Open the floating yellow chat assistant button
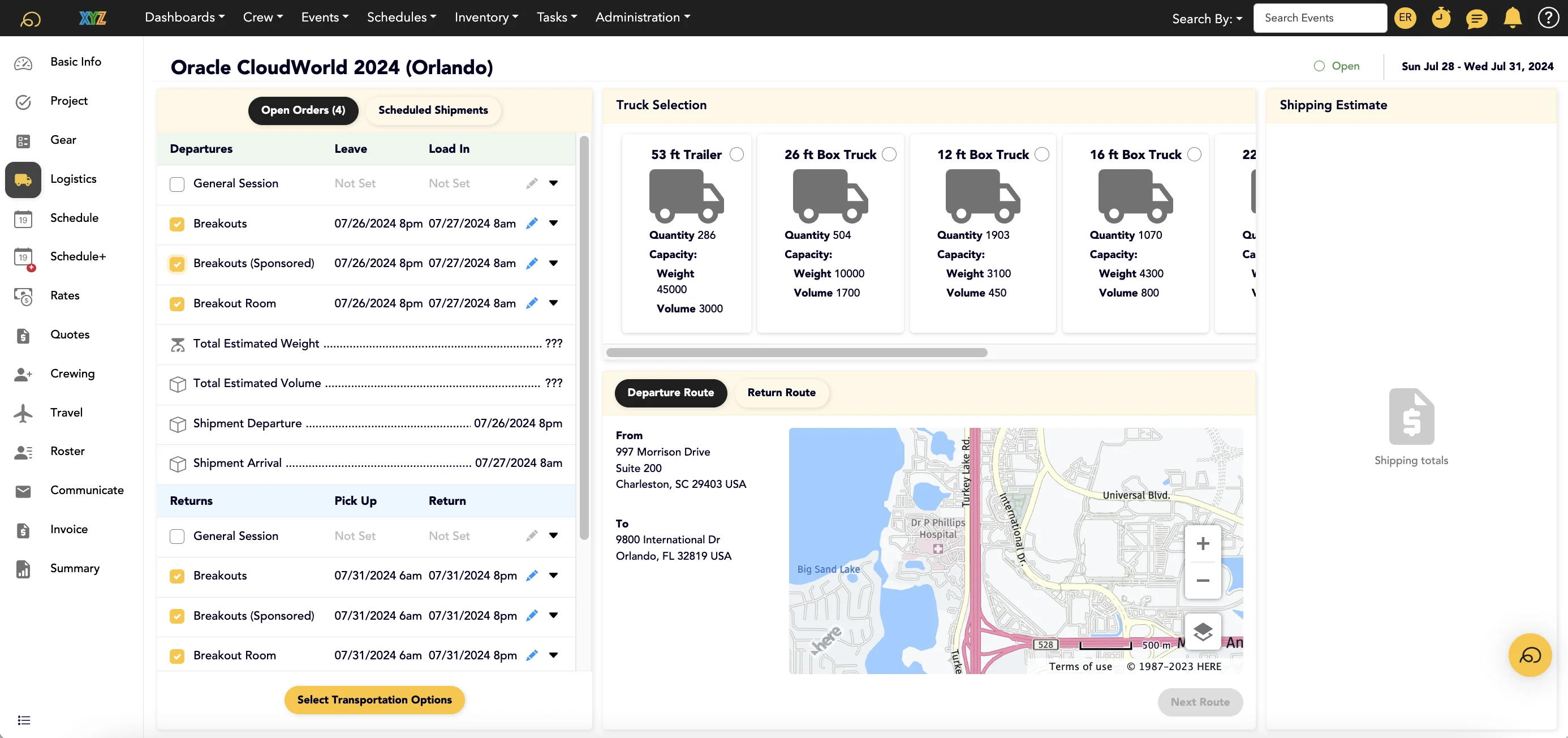The height and width of the screenshot is (738, 1568). pyautogui.click(x=1530, y=655)
